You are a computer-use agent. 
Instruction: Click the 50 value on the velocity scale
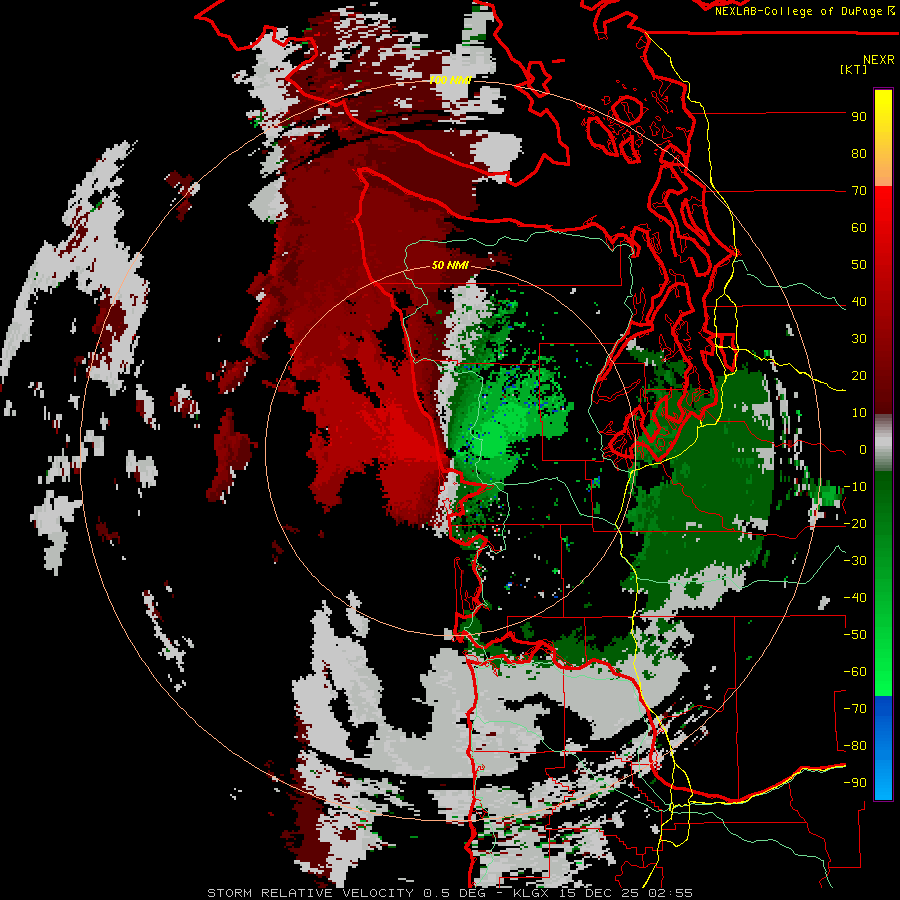point(859,265)
